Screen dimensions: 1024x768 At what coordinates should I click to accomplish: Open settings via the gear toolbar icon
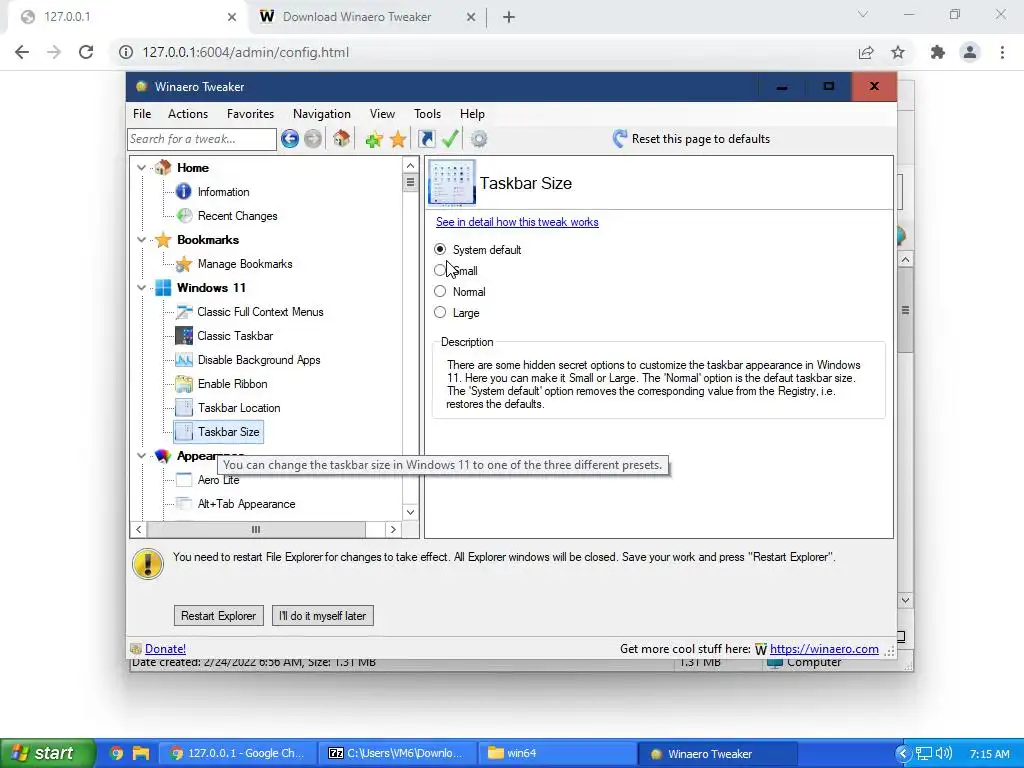[x=479, y=138]
